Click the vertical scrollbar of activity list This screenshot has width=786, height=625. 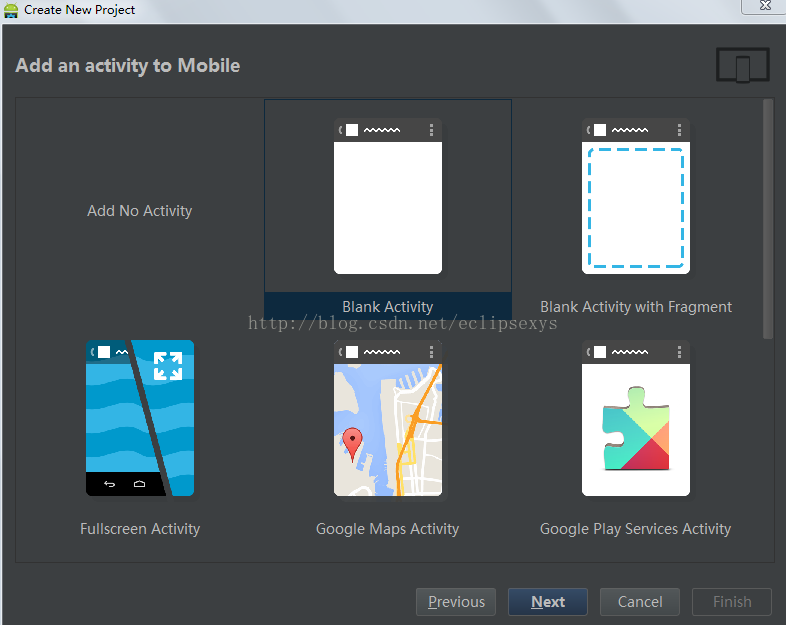[768, 219]
